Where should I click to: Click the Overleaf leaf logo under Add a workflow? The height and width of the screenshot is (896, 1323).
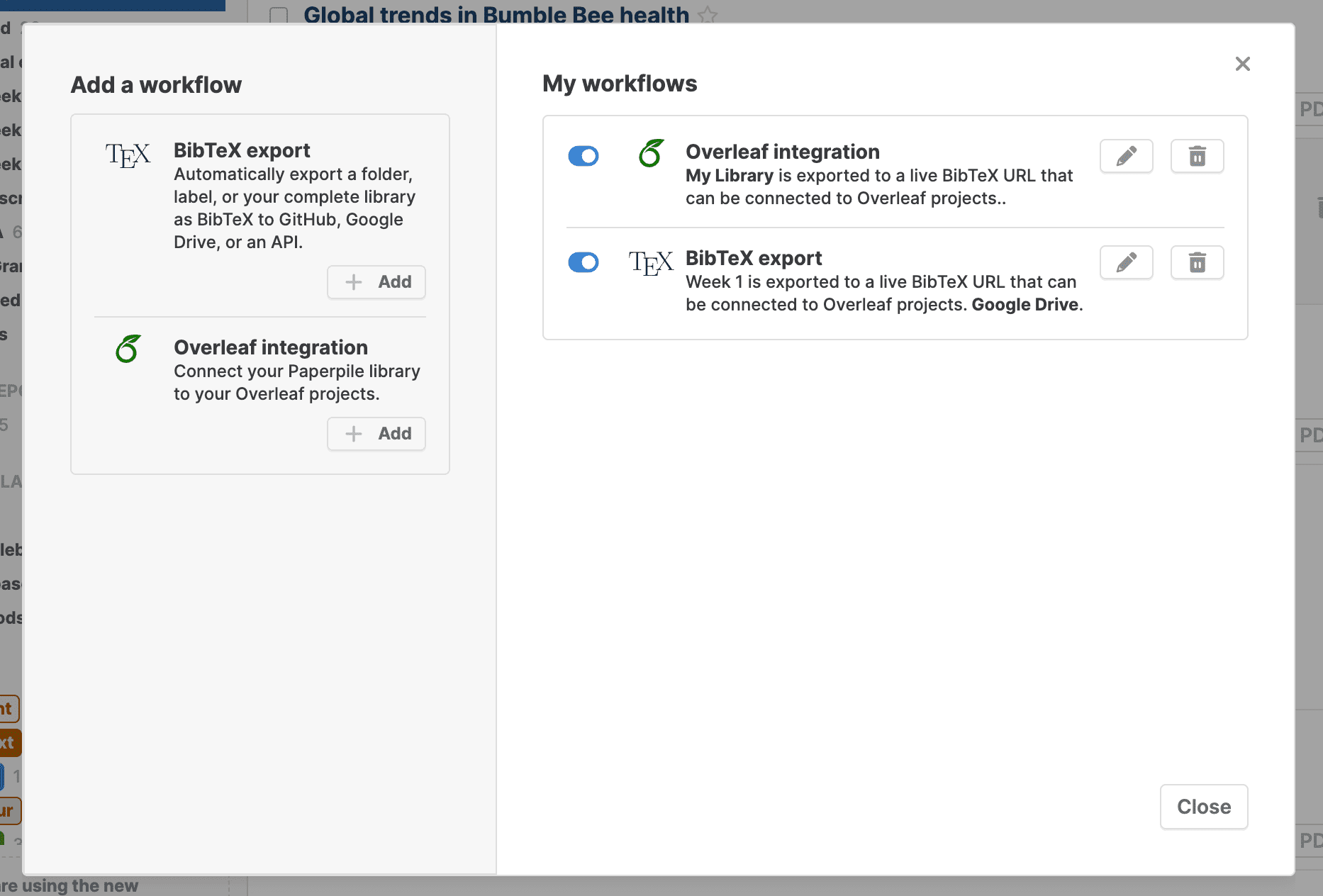pos(128,349)
